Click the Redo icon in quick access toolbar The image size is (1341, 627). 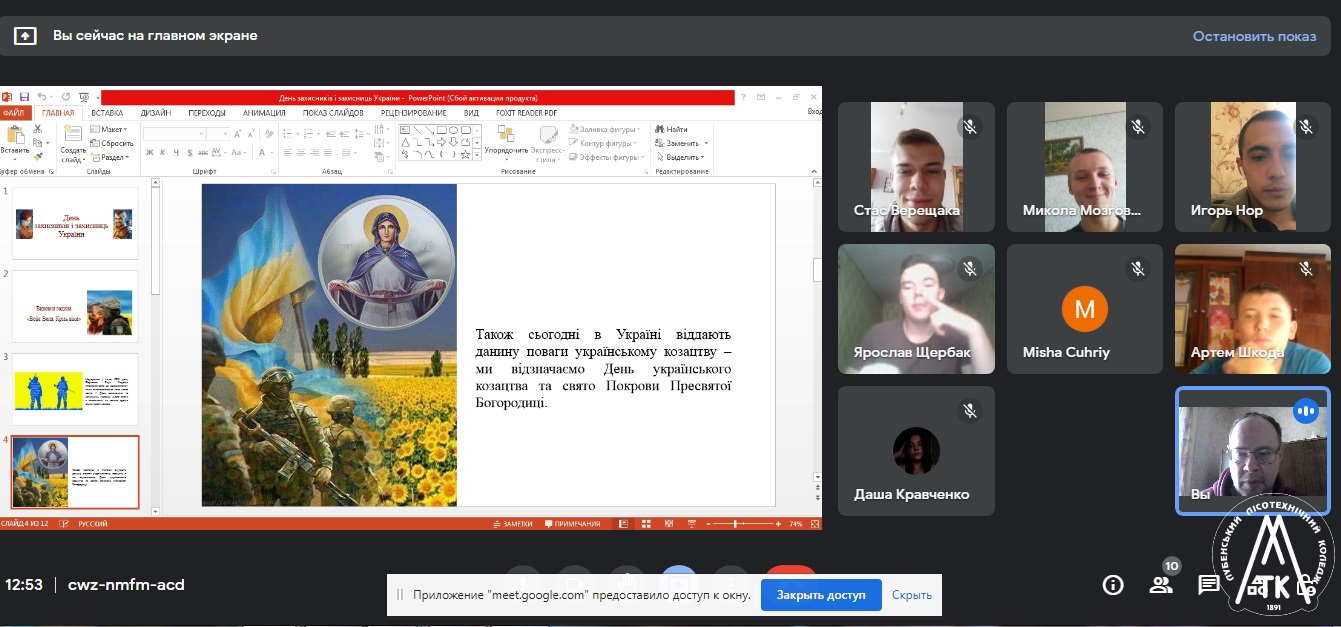(x=66, y=97)
